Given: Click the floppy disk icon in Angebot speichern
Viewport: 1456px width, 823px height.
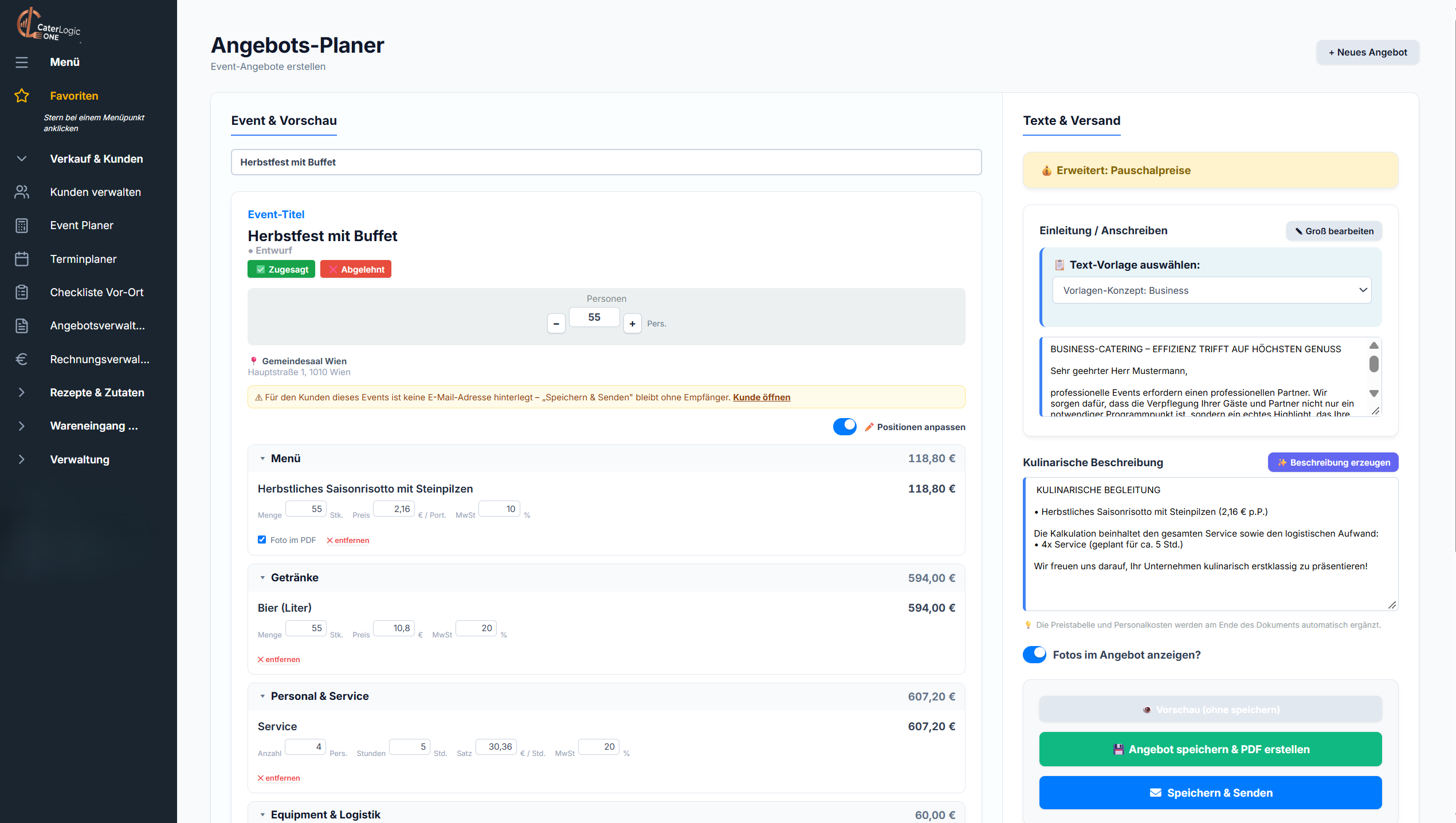Looking at the screenshot, I should (1118, 749).
